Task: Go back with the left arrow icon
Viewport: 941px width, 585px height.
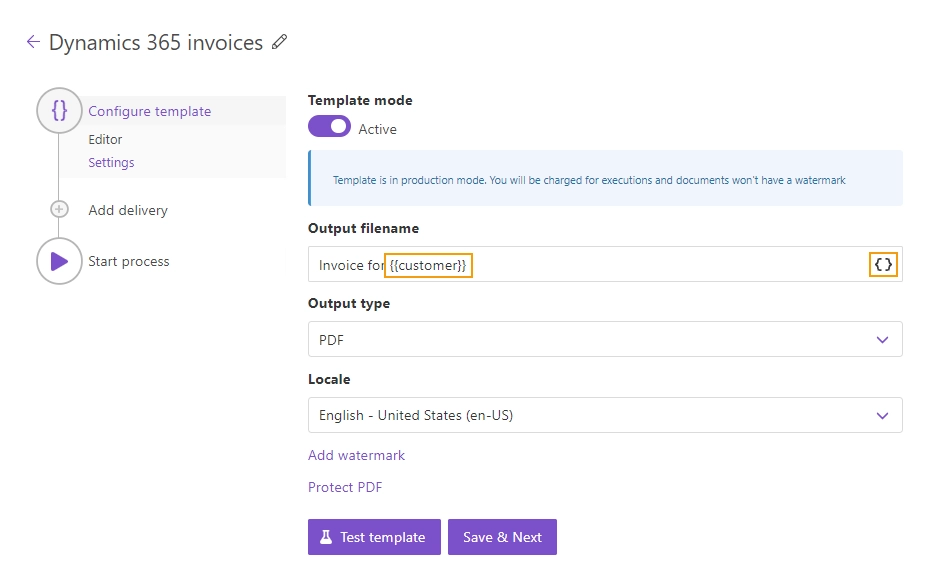Action: coord(33,41)
